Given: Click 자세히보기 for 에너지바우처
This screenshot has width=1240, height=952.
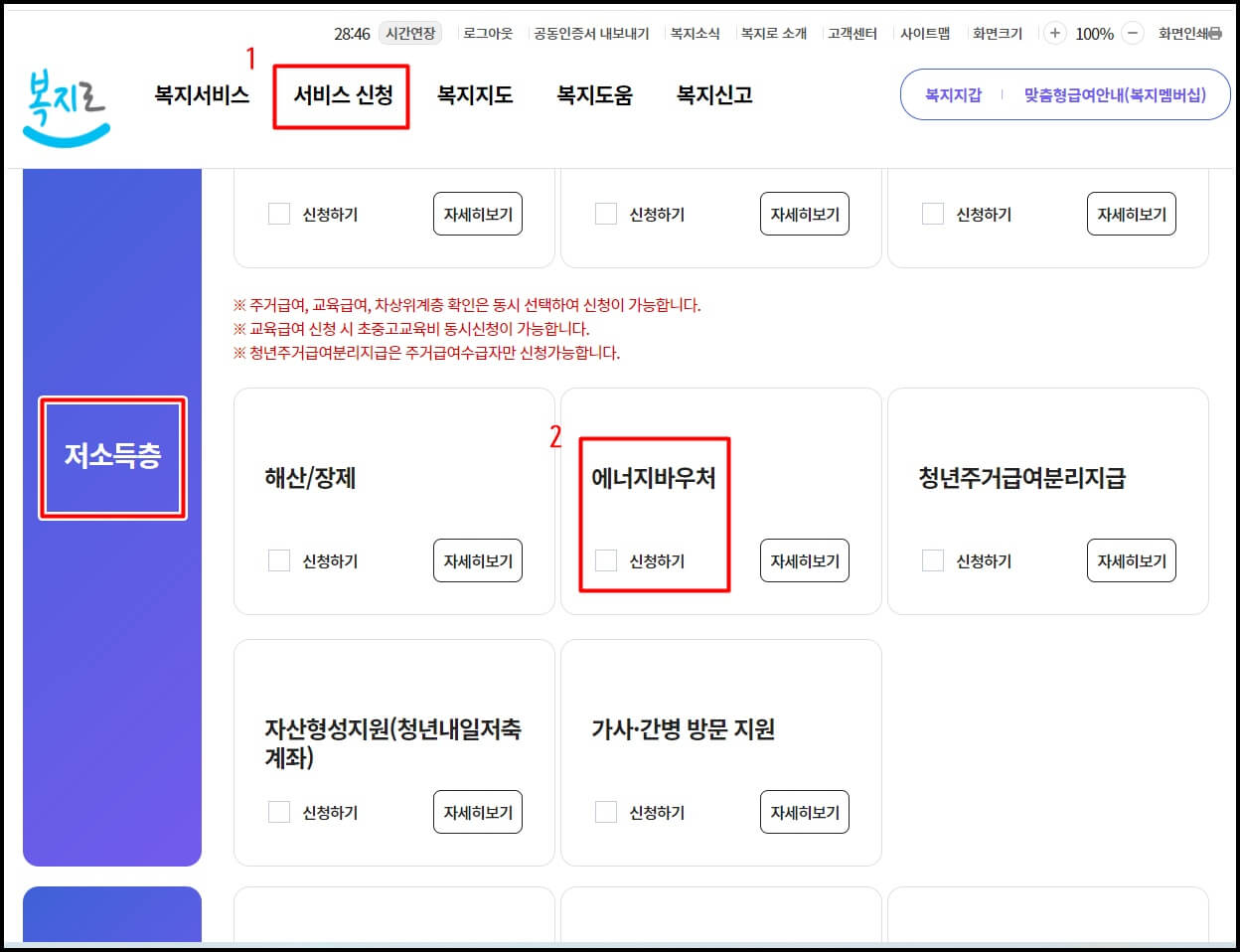Looking at the screenshot, I should point(805,560).
